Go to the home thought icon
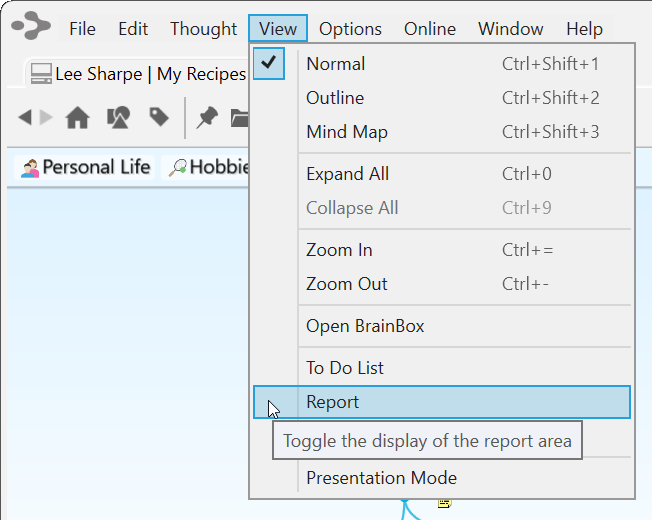The height and width of the screenshot is (520, 652). (x=77, y=118)
